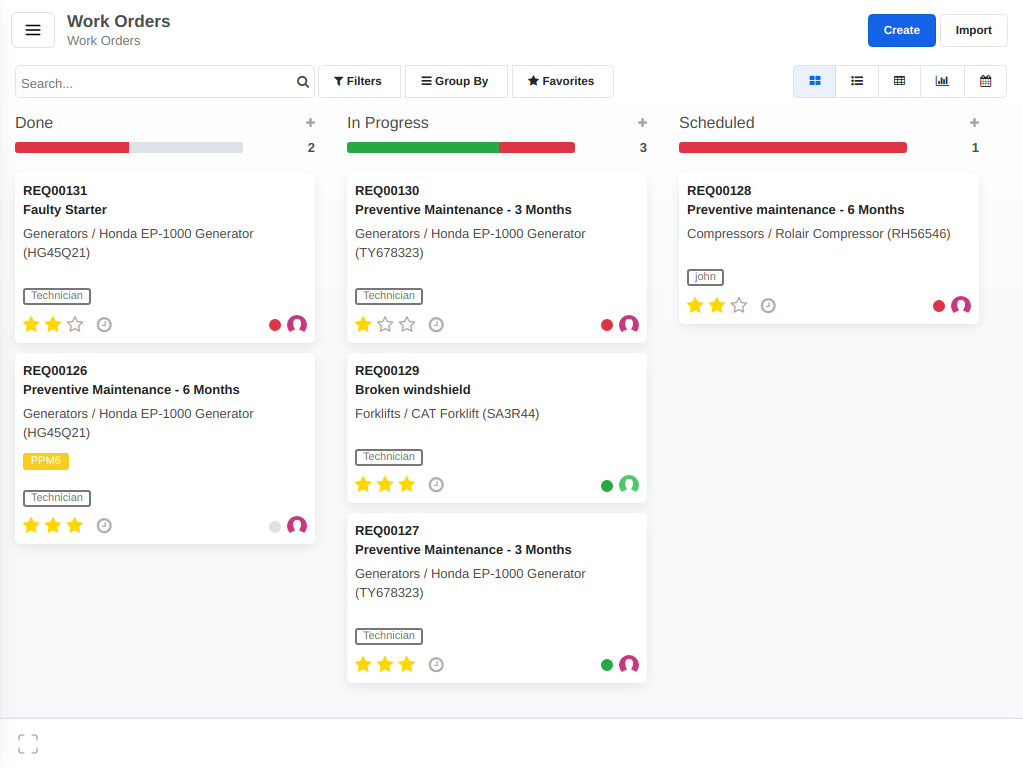Image resolution: width=1023 pixels, height=768 pixels.
Task: Click the Import button
Action: click(973, 30)
